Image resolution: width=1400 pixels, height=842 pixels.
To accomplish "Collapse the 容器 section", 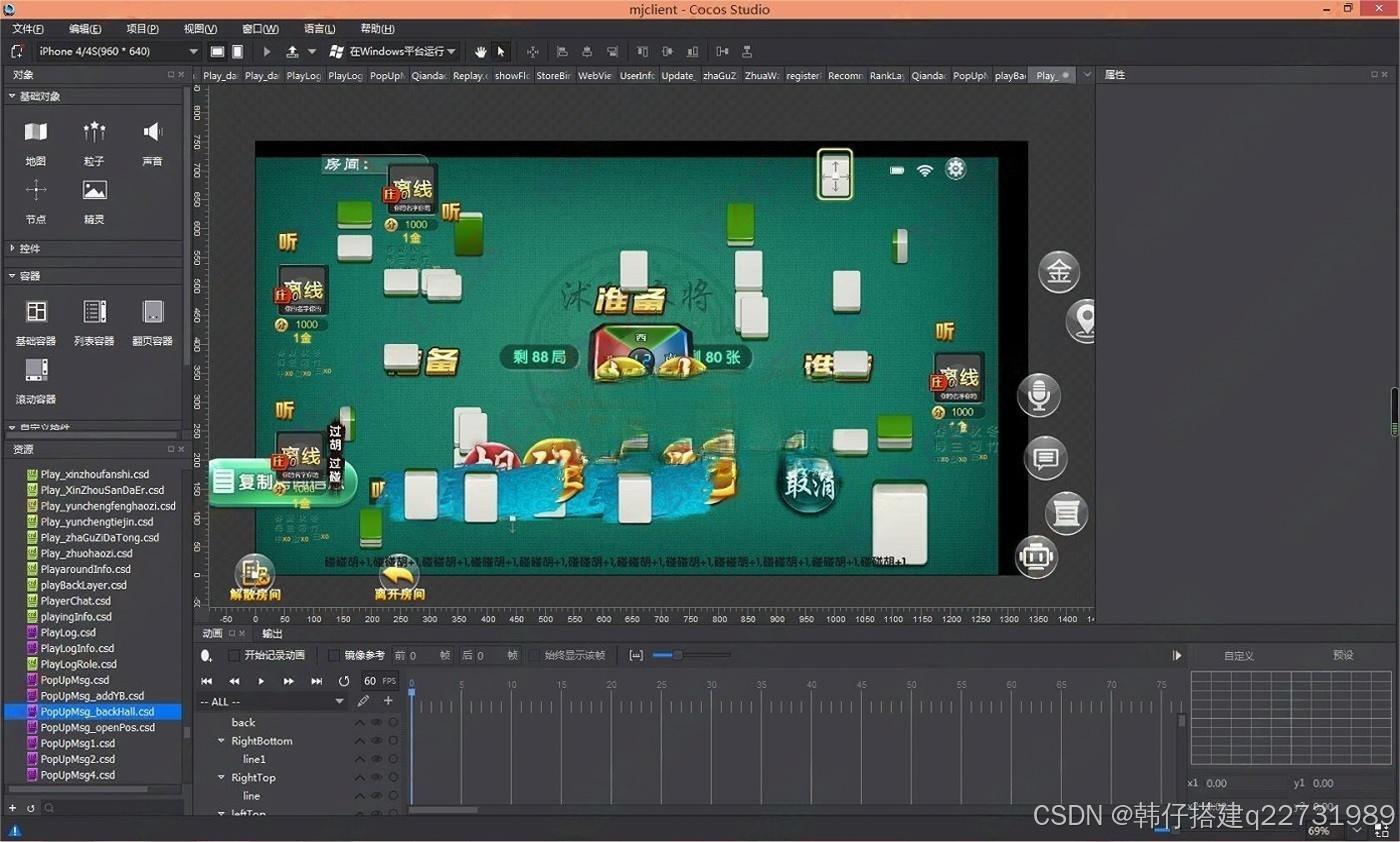I will coord(12,276).
